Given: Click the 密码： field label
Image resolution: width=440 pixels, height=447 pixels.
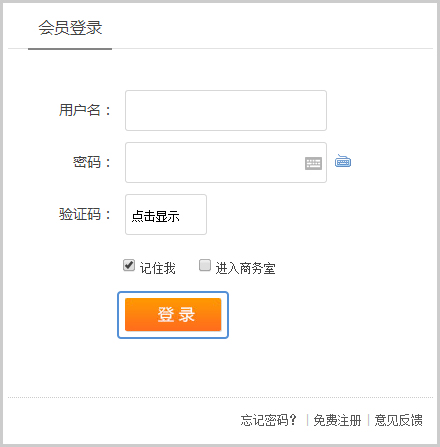Looking at the screenshot, I should 92,162.
